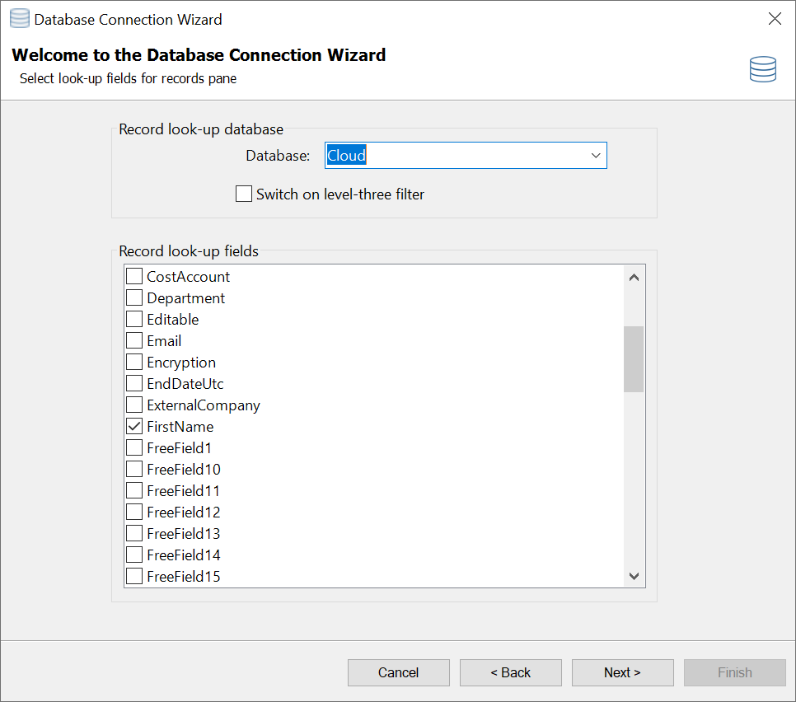Viewport: 796px width, 702px height.
Task: Select the EndDateUtc field checkbox
Action: click(x=134, y=384)
